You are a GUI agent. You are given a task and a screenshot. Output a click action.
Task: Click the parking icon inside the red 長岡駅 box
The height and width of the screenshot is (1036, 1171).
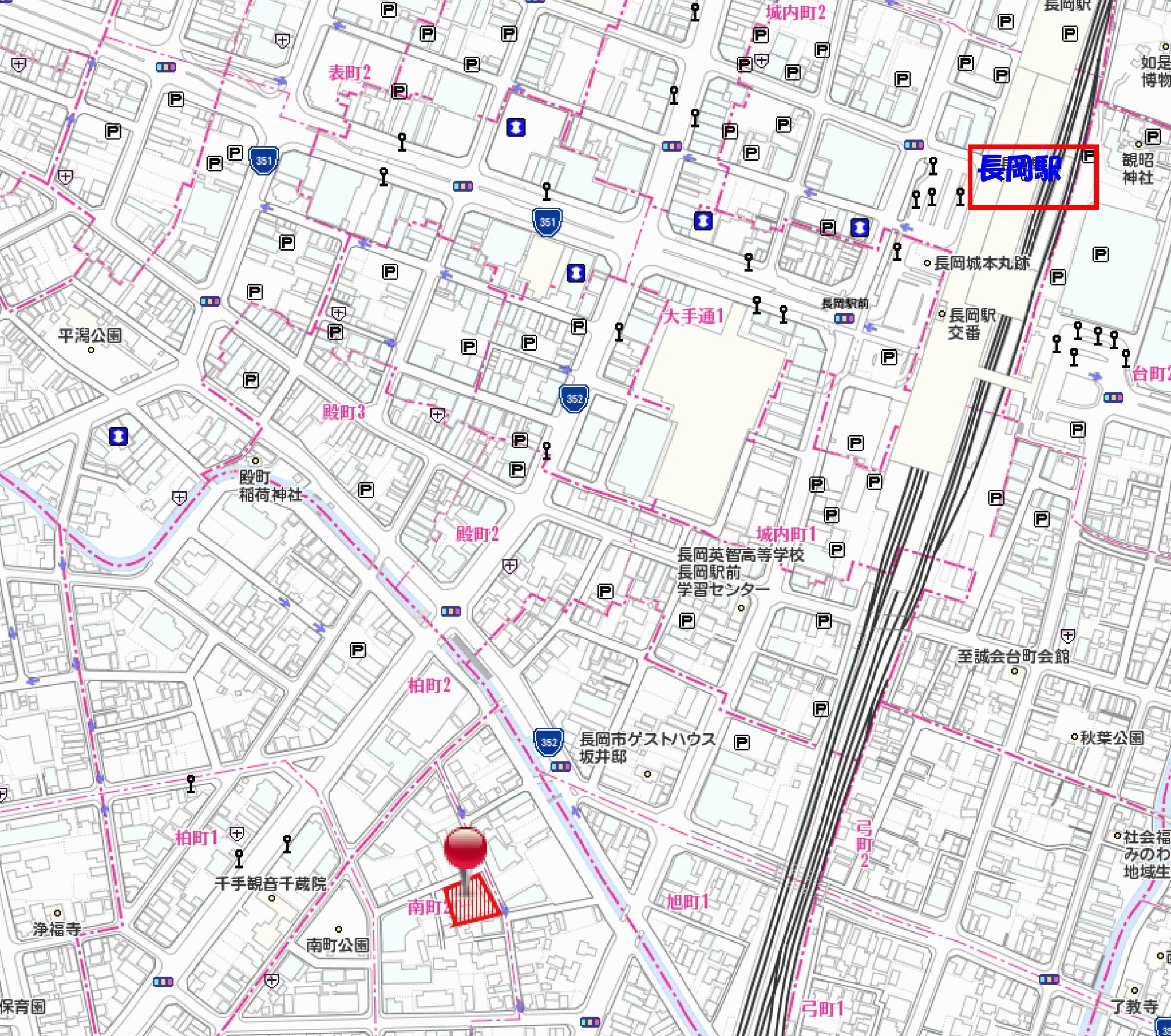coord(1088,156)
